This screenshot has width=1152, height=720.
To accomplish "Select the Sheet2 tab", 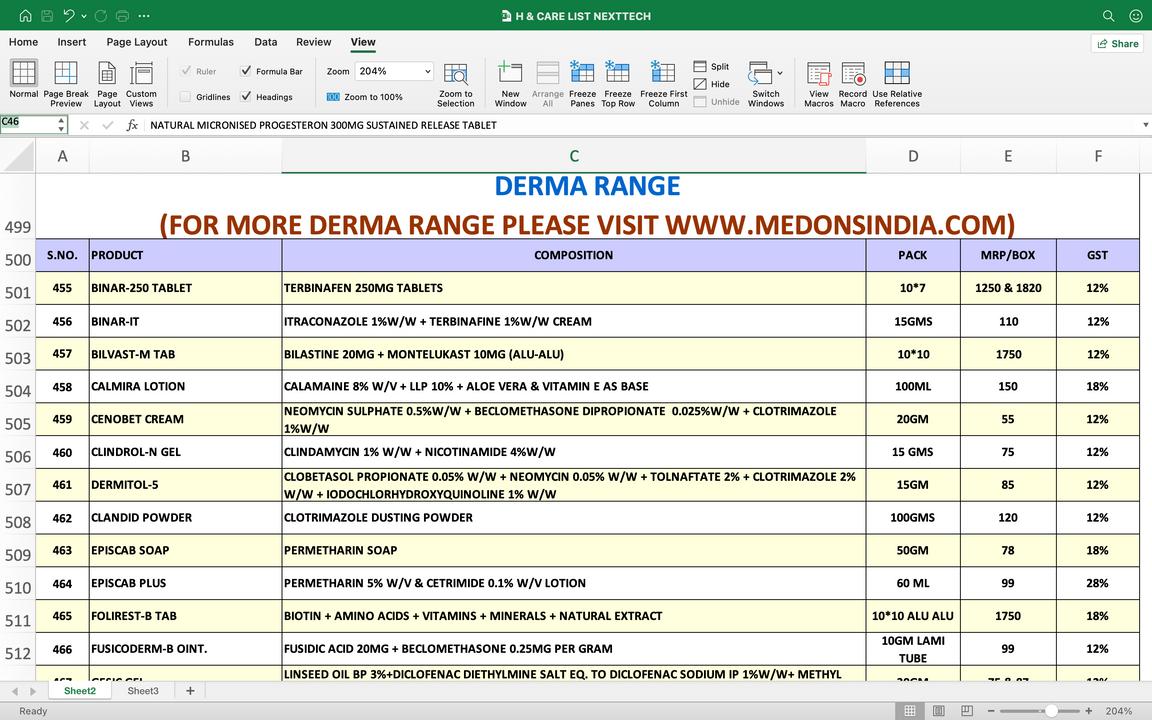I will pos(80,691).
